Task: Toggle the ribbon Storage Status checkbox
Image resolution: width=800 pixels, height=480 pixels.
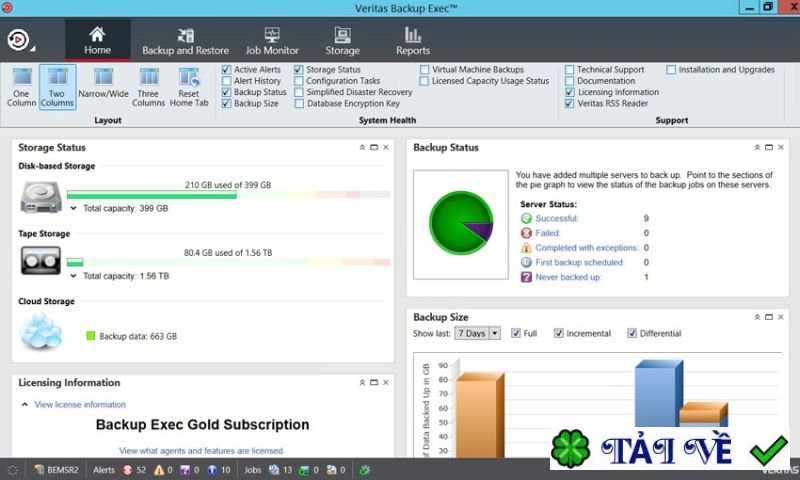Action: tap(298, 69)
